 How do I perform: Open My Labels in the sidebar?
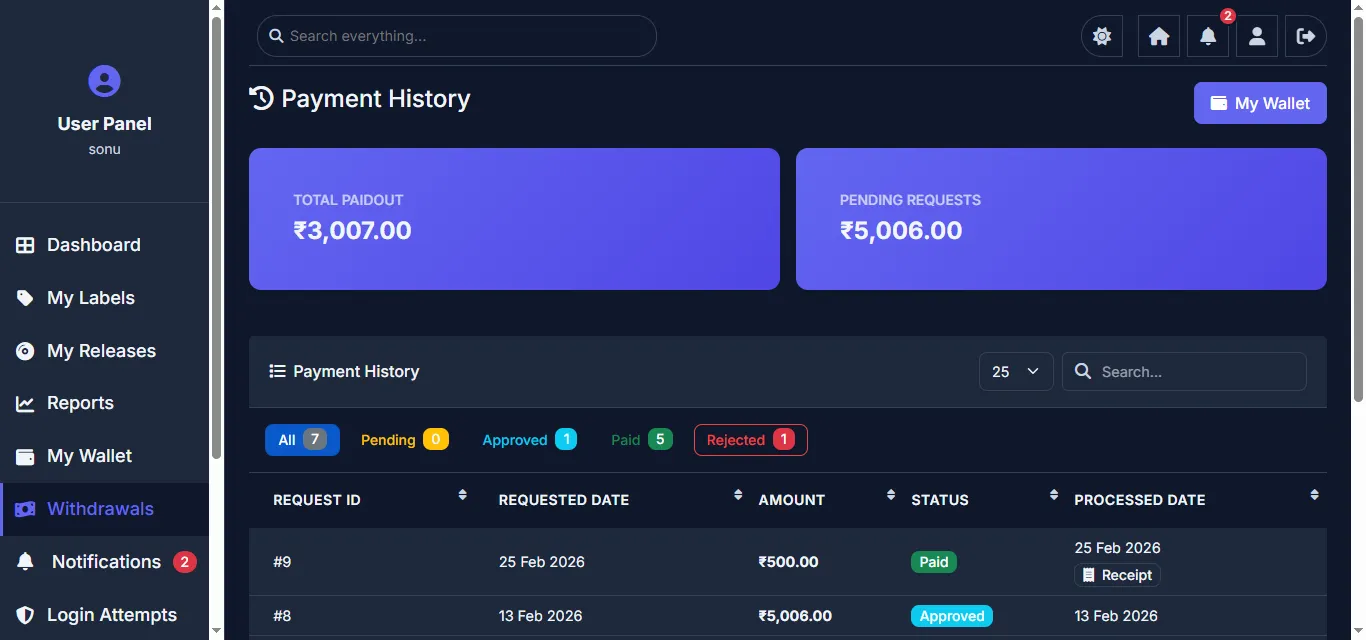tap(104, 298)
